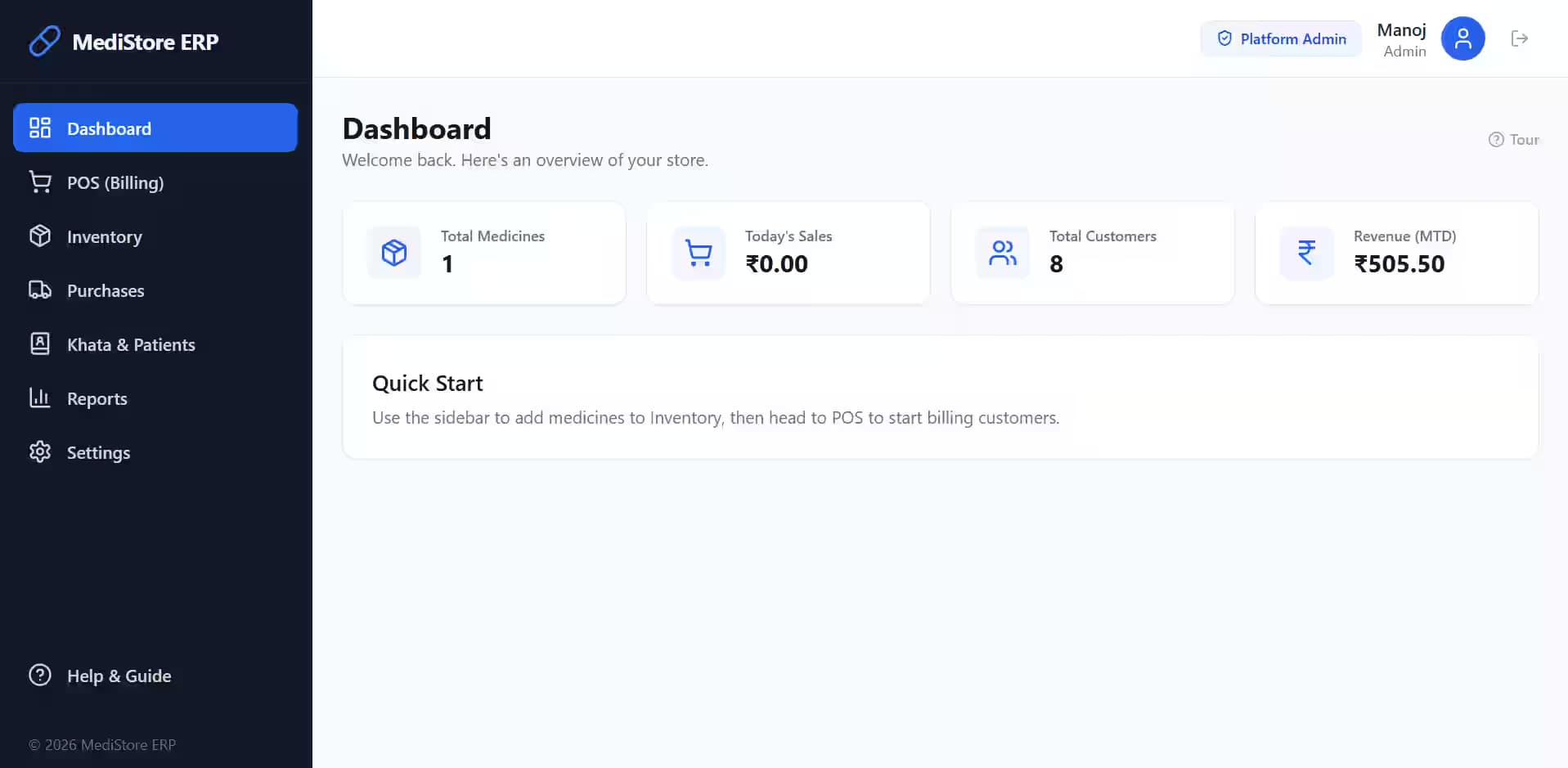The height and width of the screenshot is (768, 1568).
Task: Click the shopping cart icon beside POS (Billing)
Action: (x=40, y=182)
